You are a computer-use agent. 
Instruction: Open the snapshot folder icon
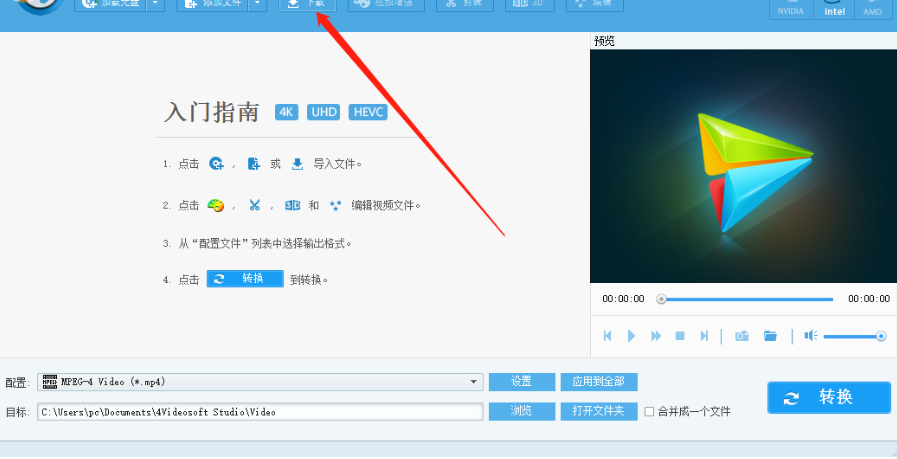(771, 336)
